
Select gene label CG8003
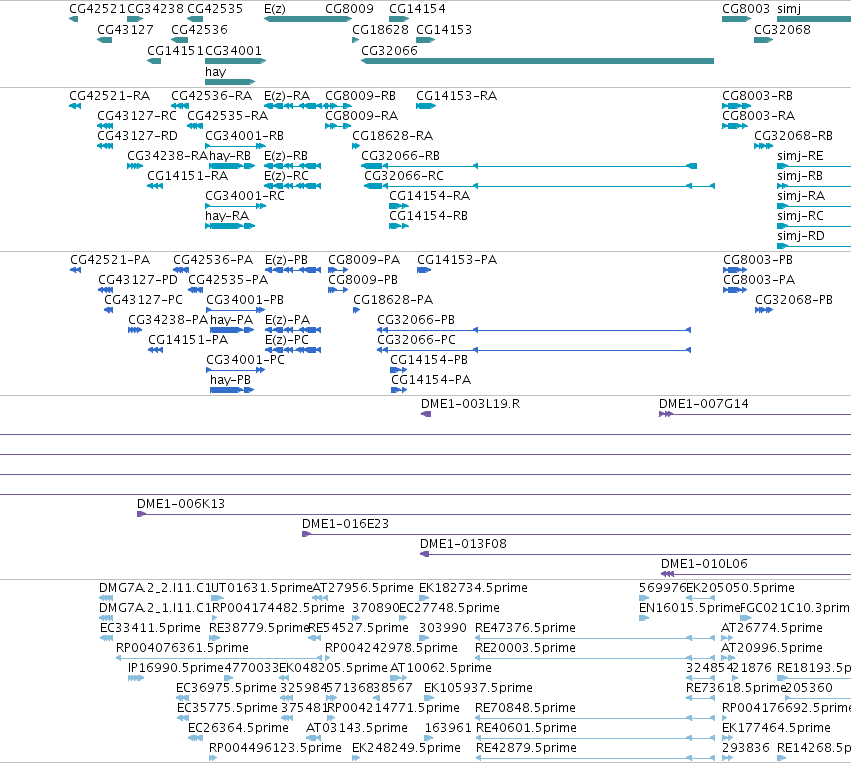pos(746,9)
